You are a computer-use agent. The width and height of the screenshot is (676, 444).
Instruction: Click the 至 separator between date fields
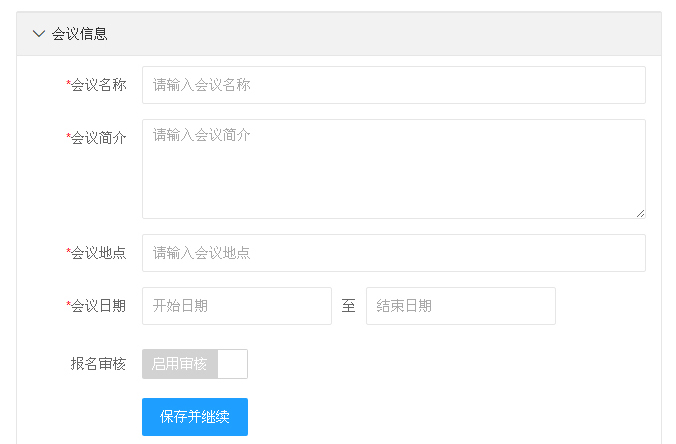[349, 306]
